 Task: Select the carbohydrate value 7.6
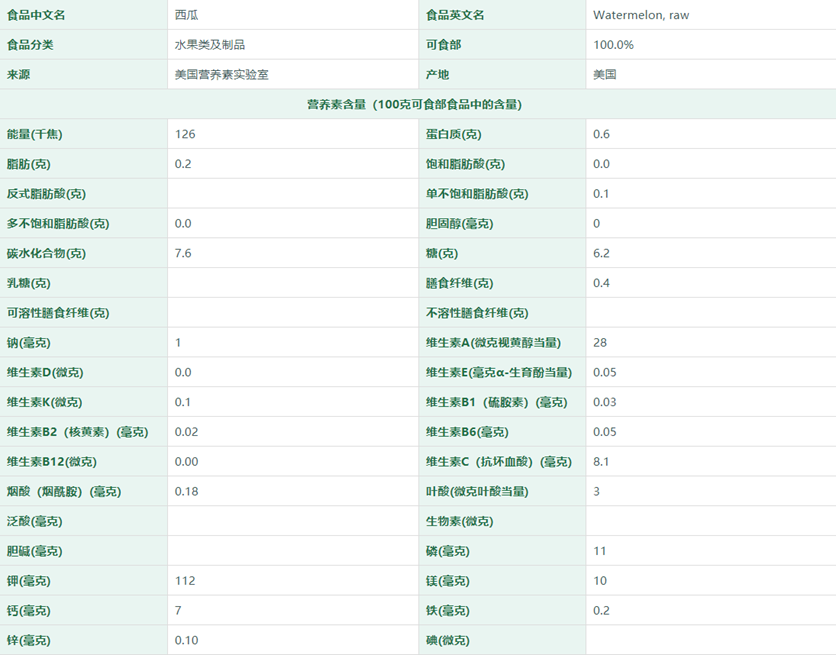[182, 253]
